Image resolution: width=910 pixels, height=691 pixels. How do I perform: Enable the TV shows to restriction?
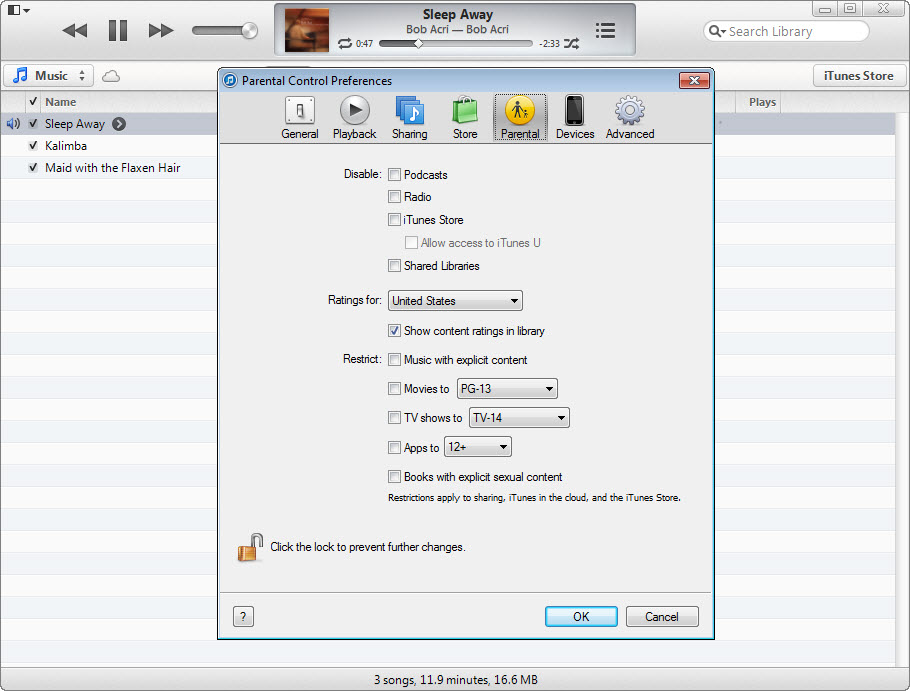[x=395, y=418]
